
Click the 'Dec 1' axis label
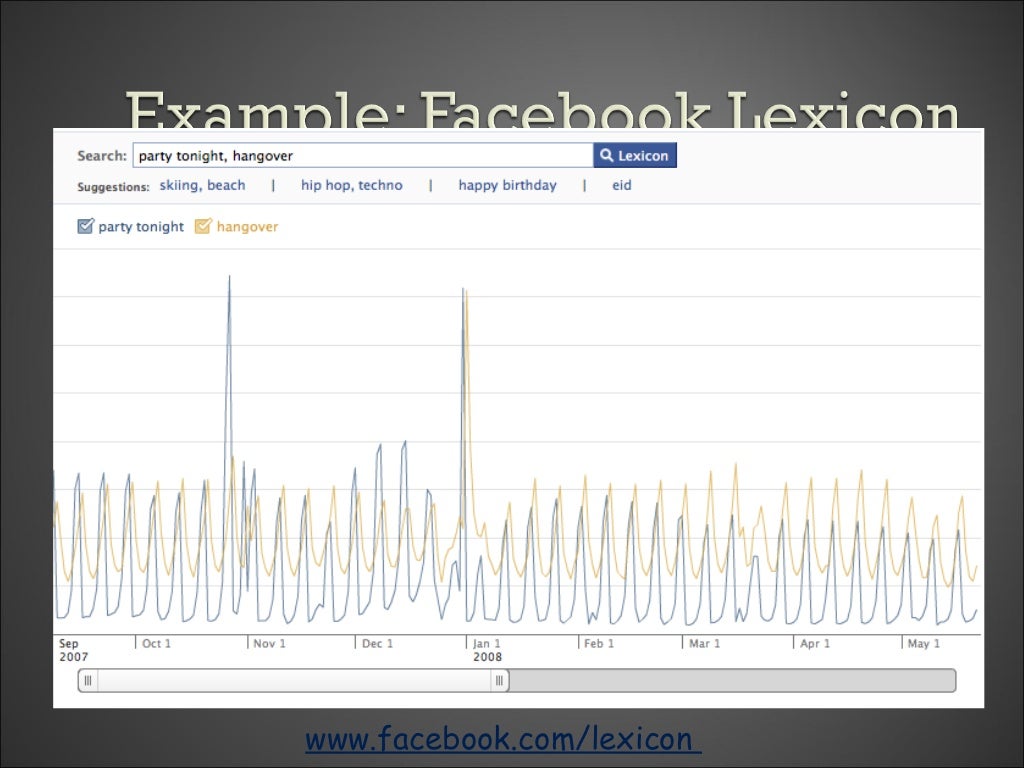coord(377,644)
